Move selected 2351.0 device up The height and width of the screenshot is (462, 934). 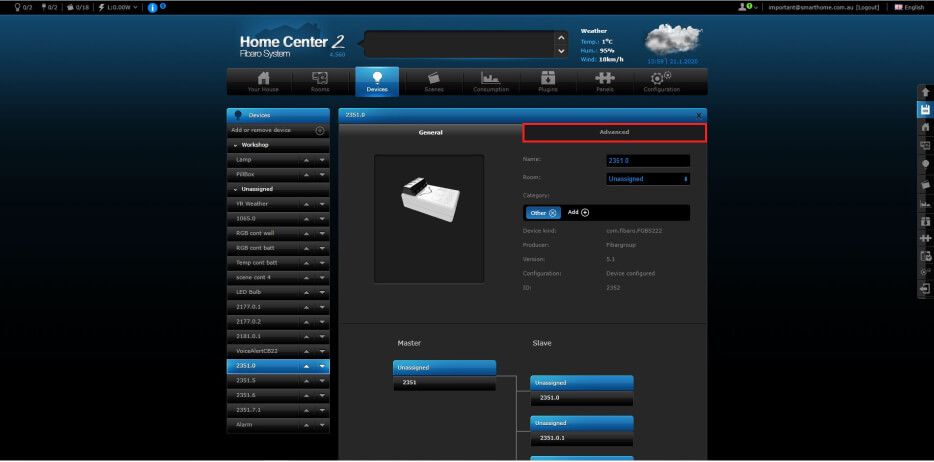(x=307, y=366)
